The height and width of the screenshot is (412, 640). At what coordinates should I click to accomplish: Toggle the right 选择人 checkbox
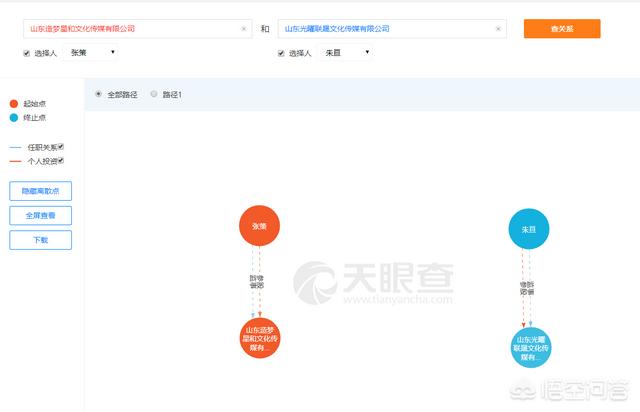(x=281, y=52)
